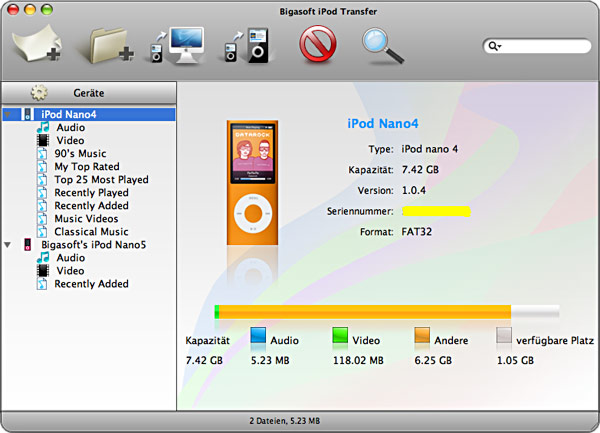Image resolution: width=600 pixels, height=433 pixels.
Task: Click the orange storage capacity bar
Action: [x=365, y=312]
